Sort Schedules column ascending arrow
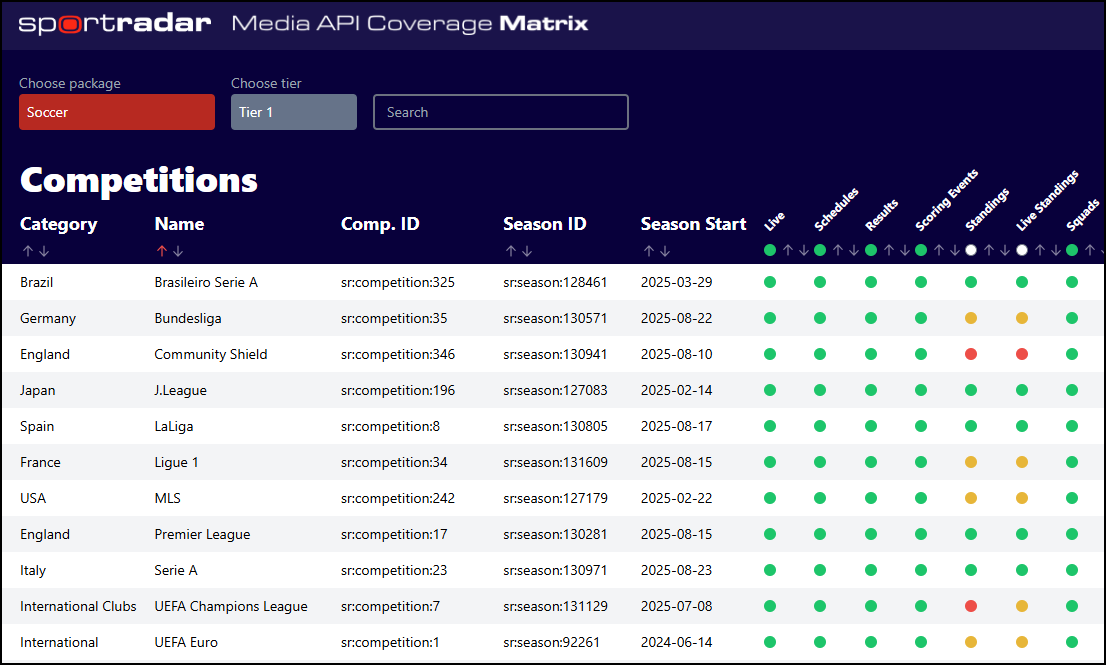The image size is (1106, 665). [838, 250]
